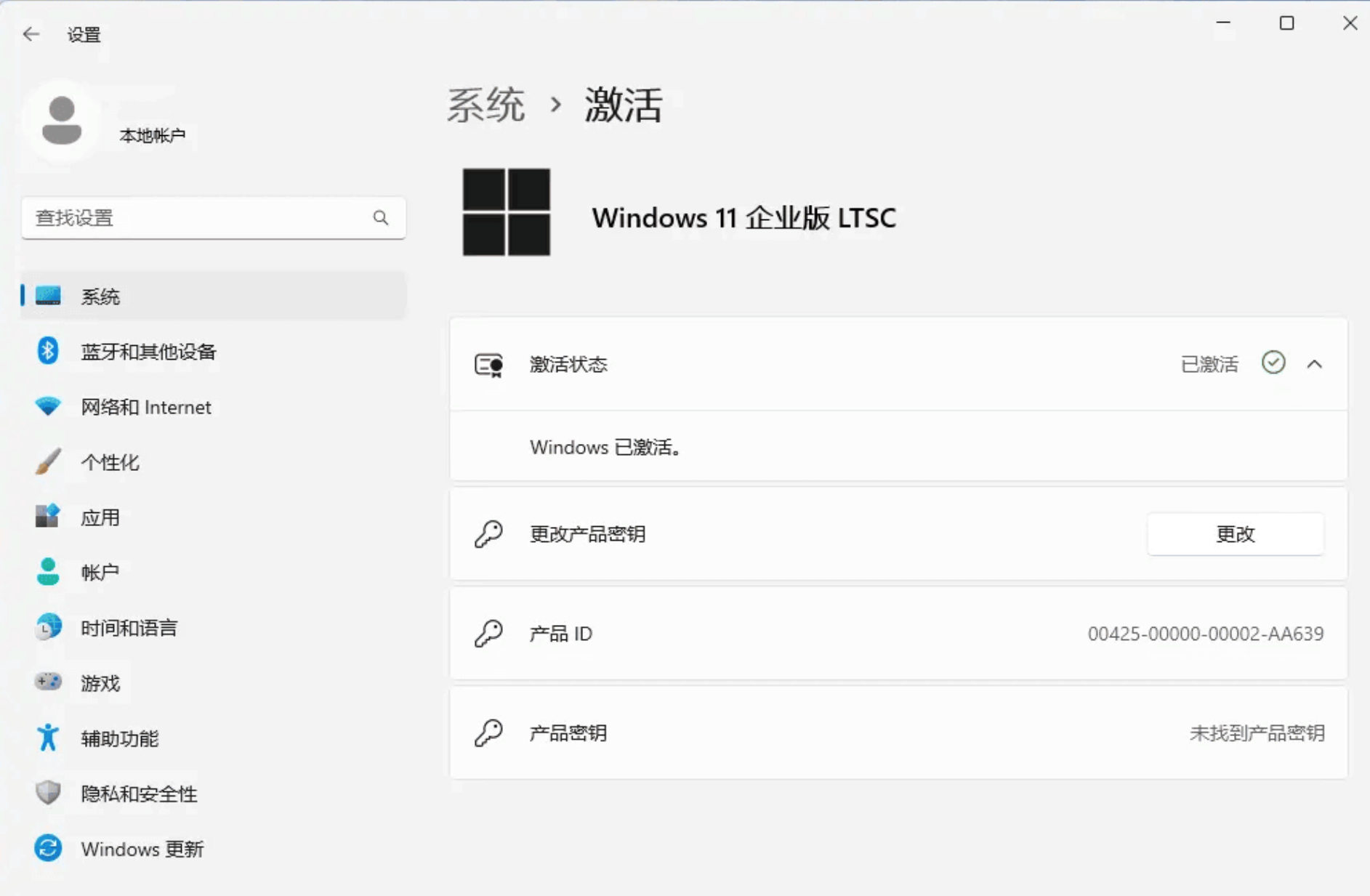Select 系统 in the sidebar navigation
Screen dimensions: 1370x896
(100, 296)
